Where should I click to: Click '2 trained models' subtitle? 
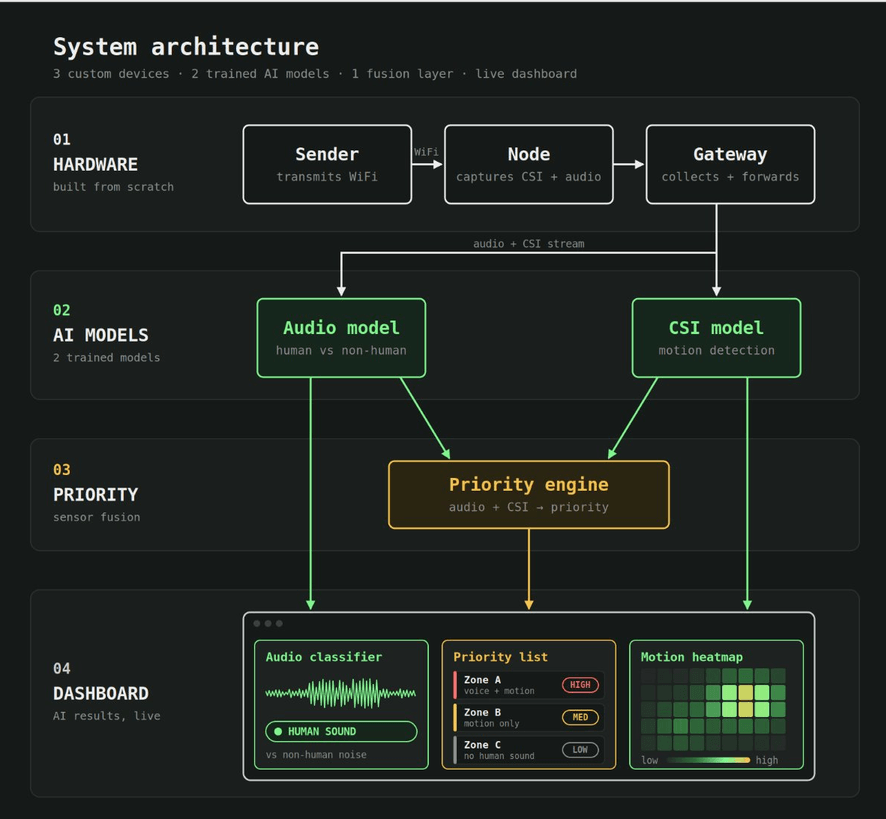click(x=107, y=358)
